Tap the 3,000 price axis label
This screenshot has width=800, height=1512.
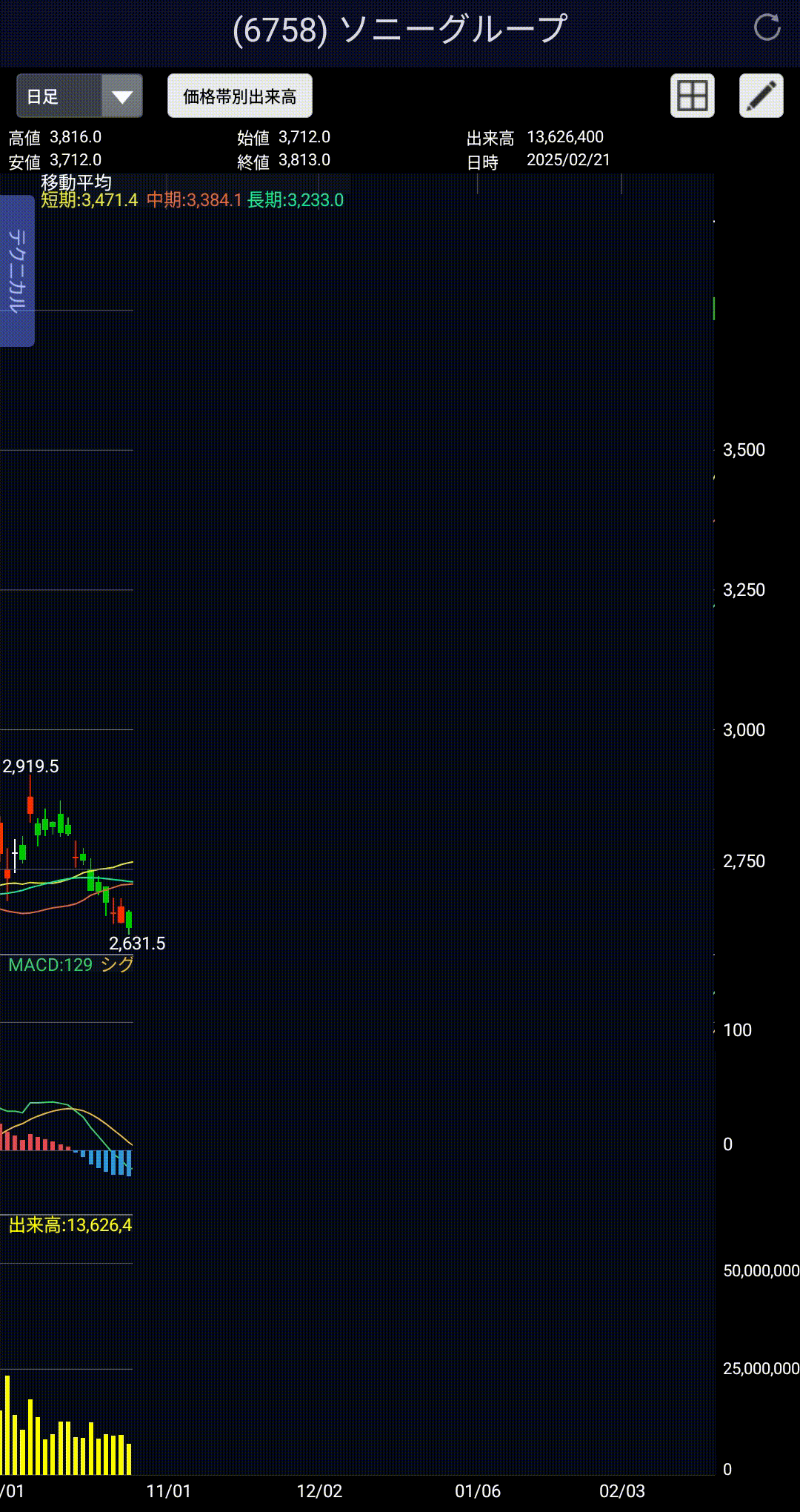(744, 730)
